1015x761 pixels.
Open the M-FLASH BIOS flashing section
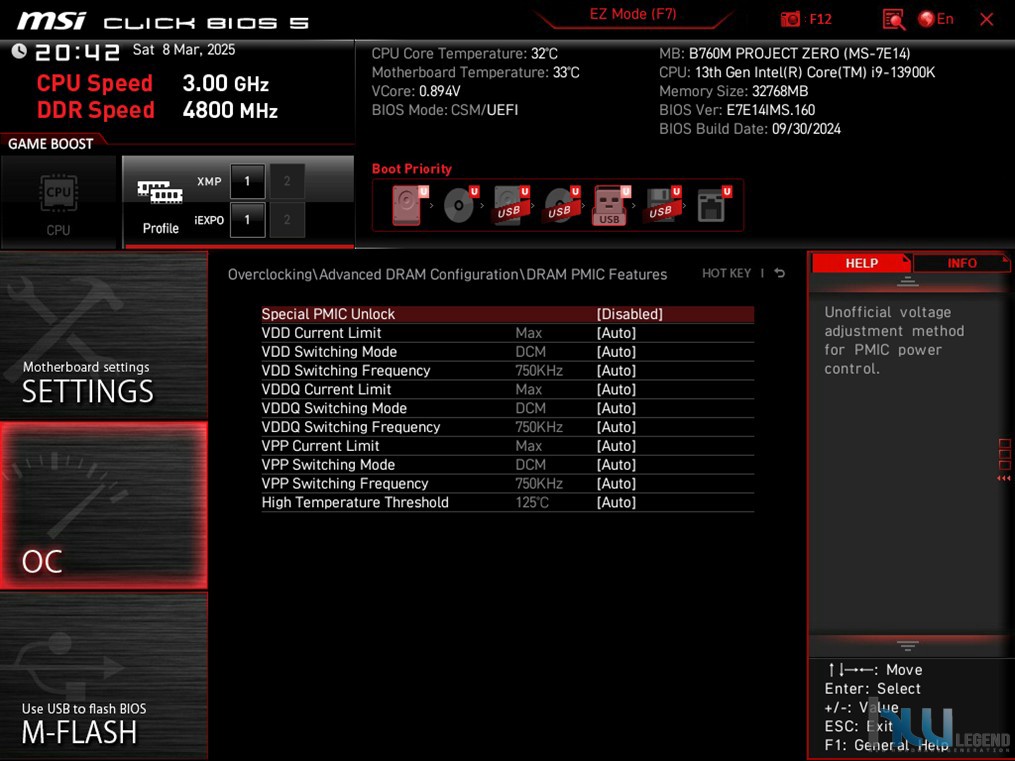pyautogui.click(x=104, y=677)
